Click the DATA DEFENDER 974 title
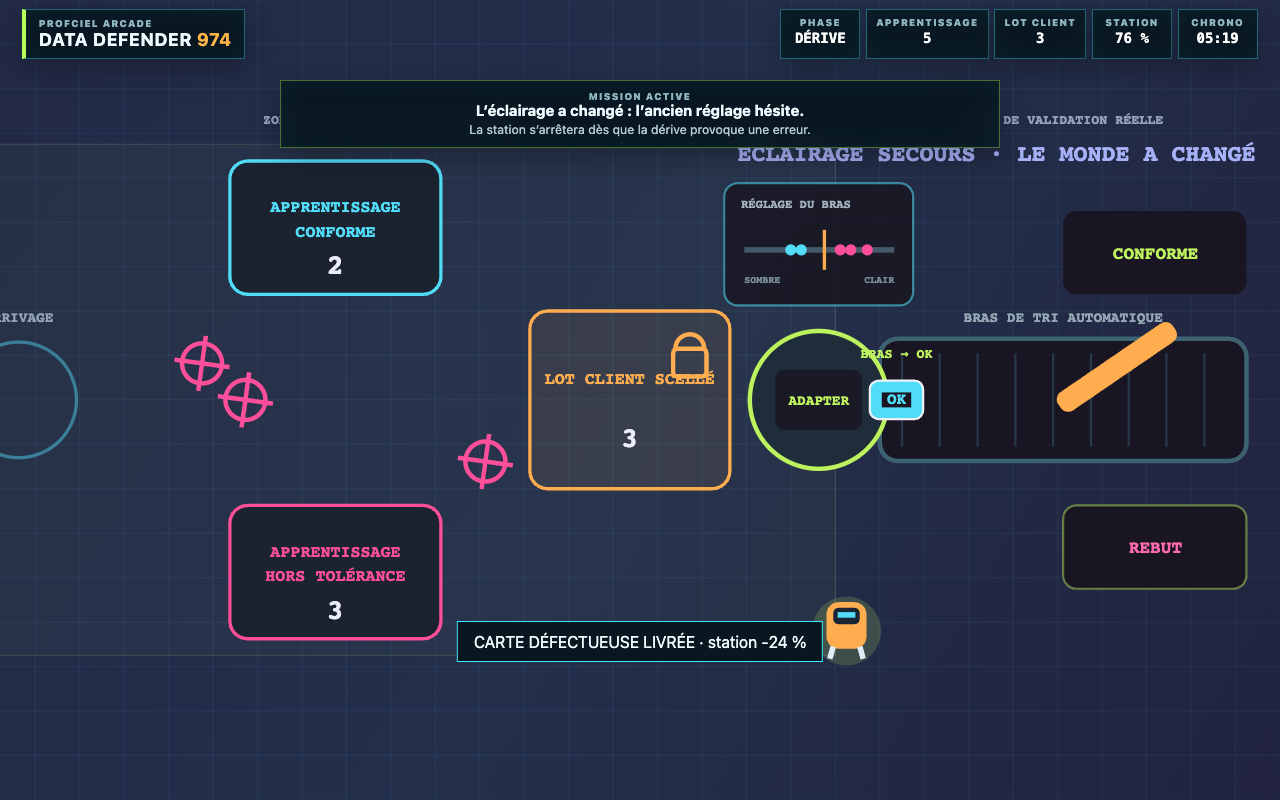 135,40
